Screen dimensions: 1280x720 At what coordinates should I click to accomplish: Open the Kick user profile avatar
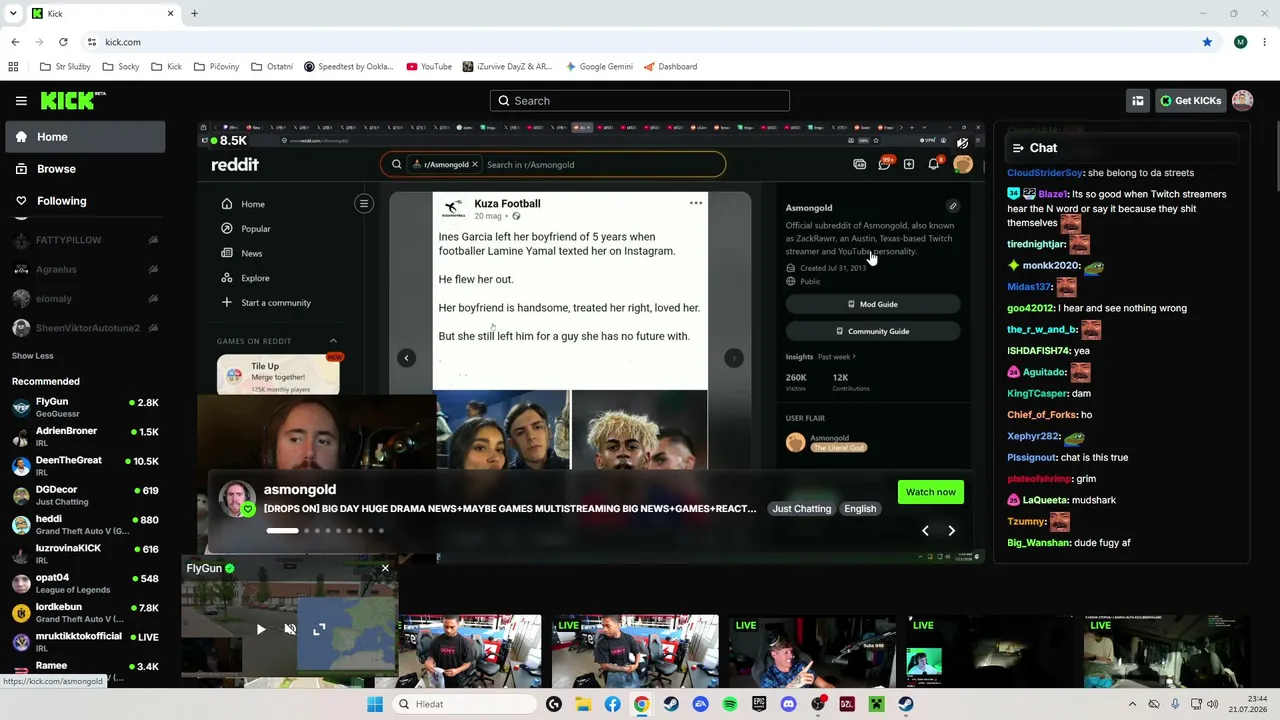coord(1243,100)
